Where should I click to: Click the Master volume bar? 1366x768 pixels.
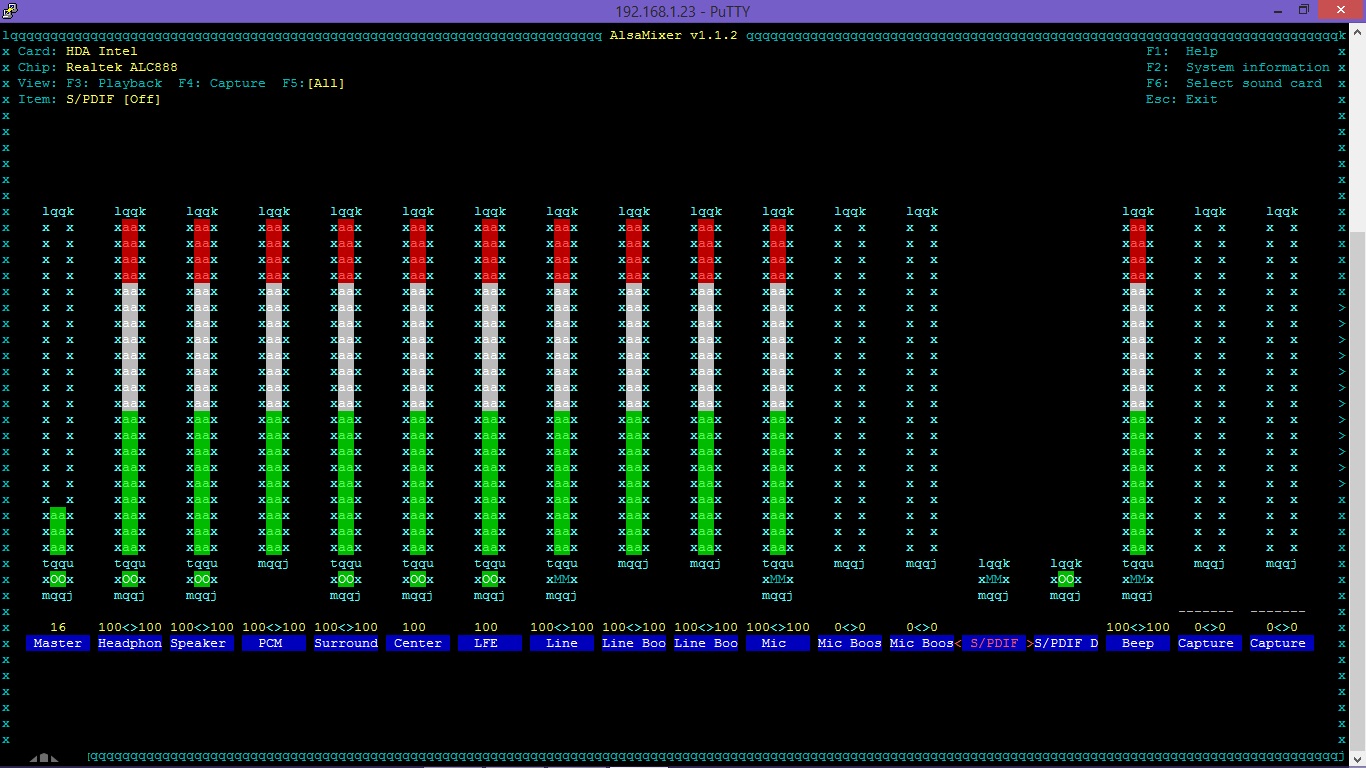click(58, 387)
